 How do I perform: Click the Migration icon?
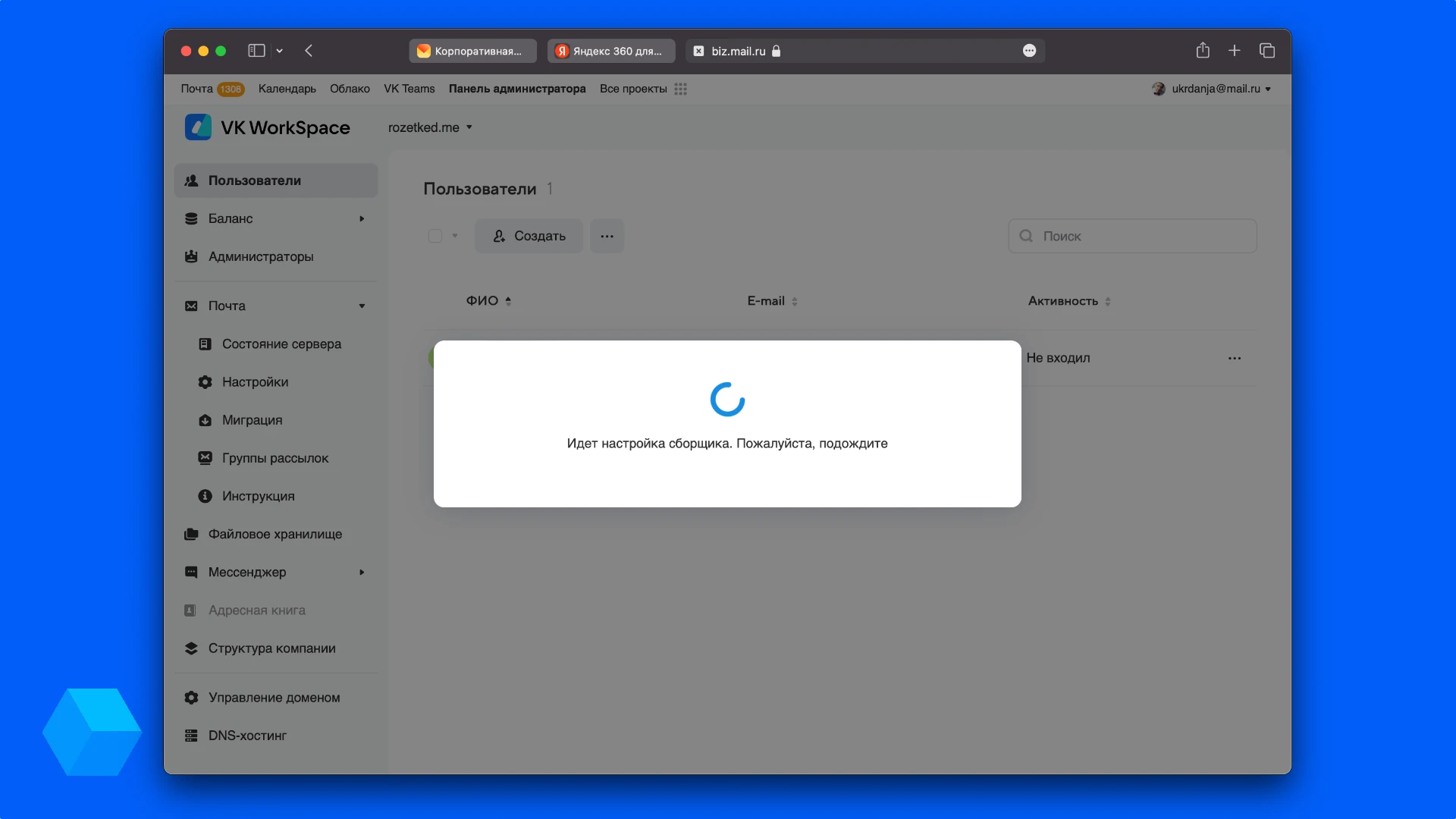pos(205,420)
